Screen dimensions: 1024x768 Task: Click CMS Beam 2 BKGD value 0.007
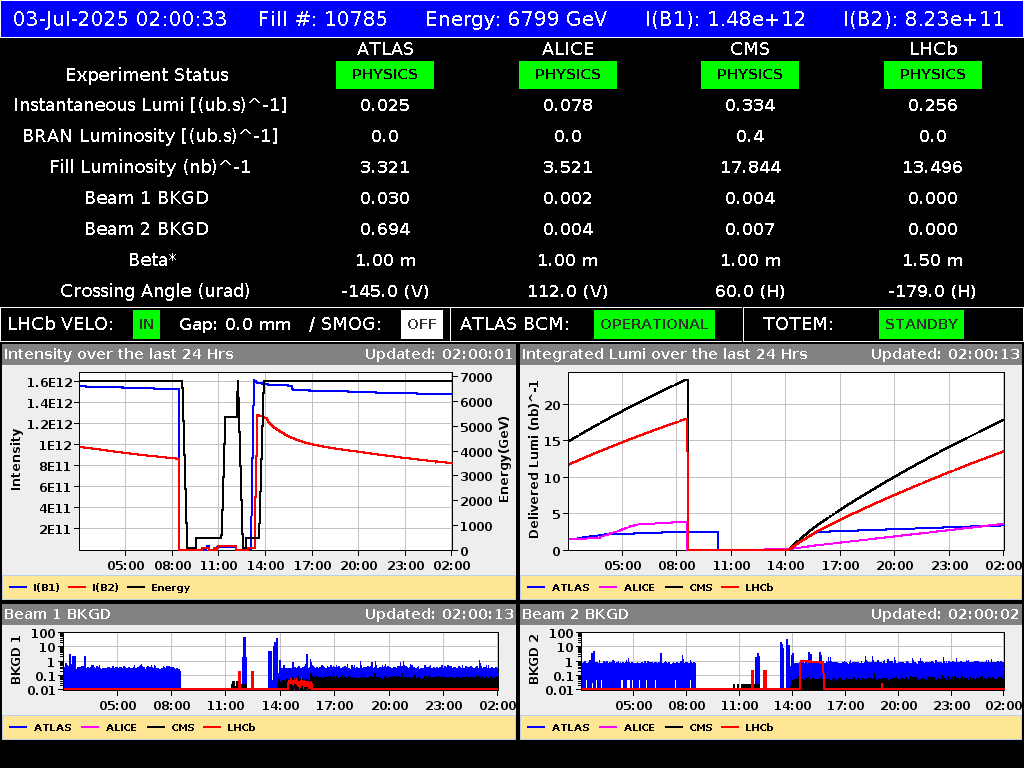click(x=750, y=229)
